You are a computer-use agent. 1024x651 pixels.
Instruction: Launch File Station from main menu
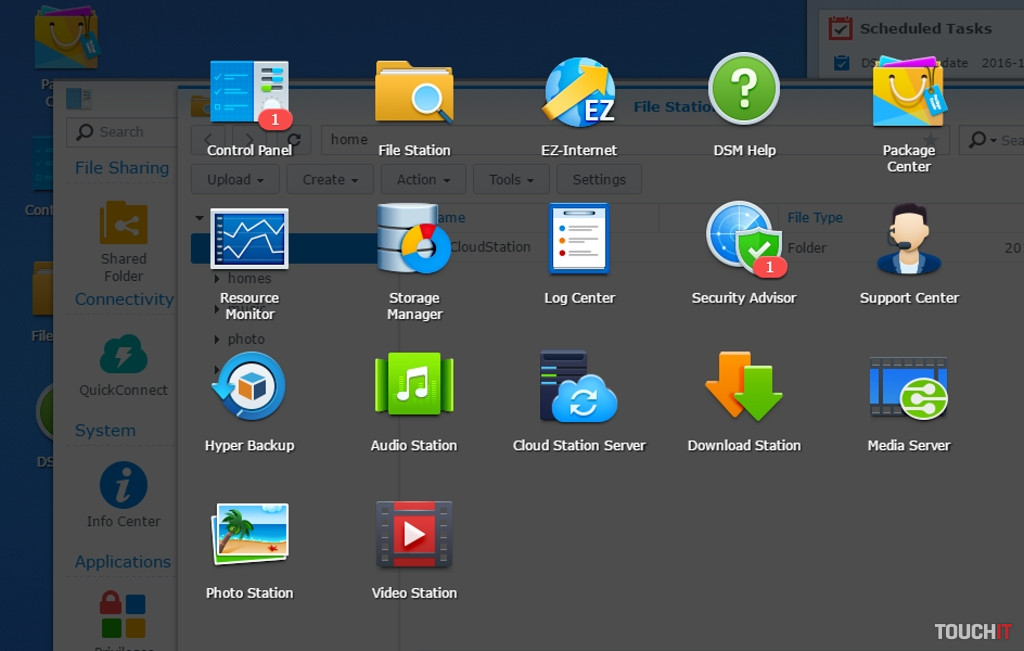point(414,94)
